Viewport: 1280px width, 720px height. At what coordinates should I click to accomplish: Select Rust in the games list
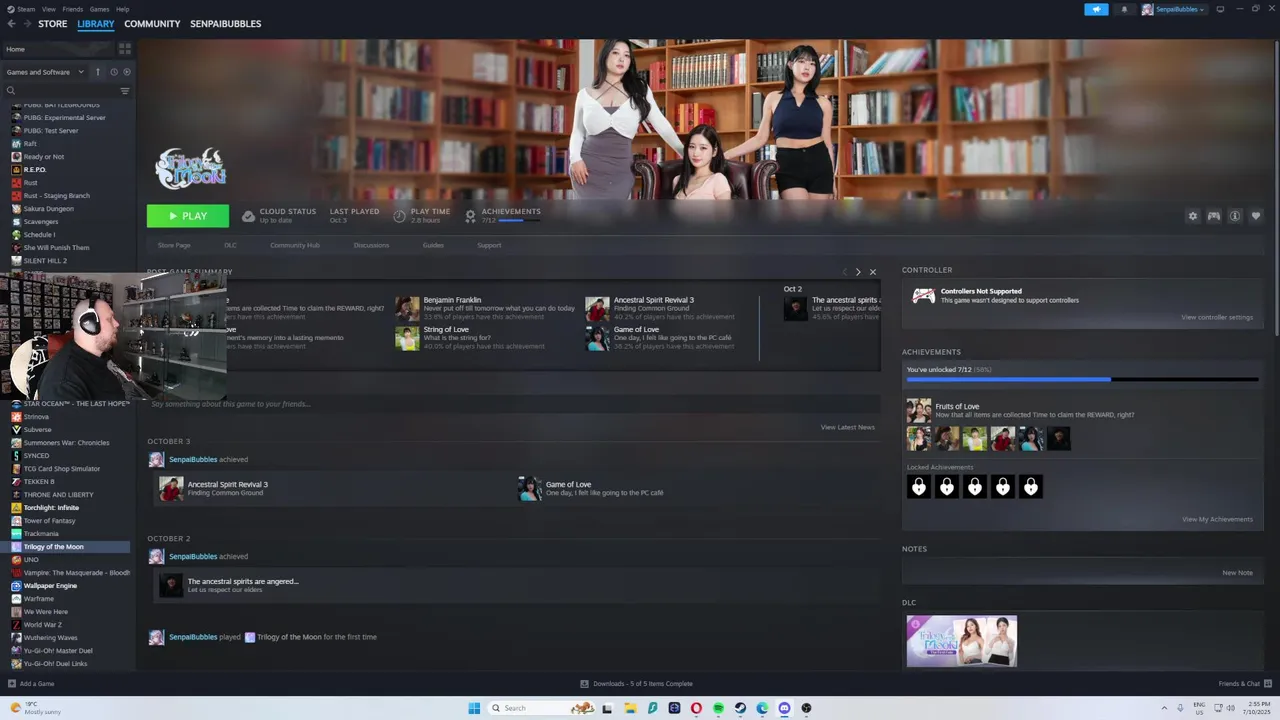pos(31,183)
